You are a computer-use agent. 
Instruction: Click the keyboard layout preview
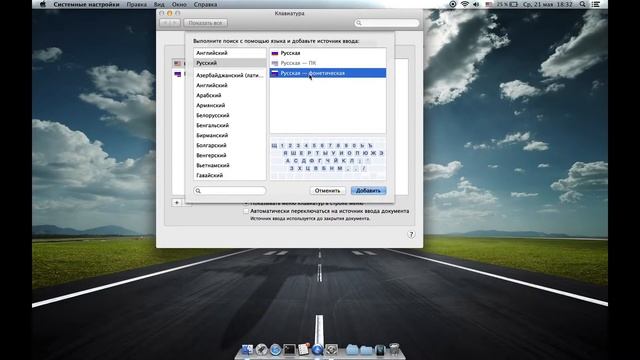tap(328, 157)
